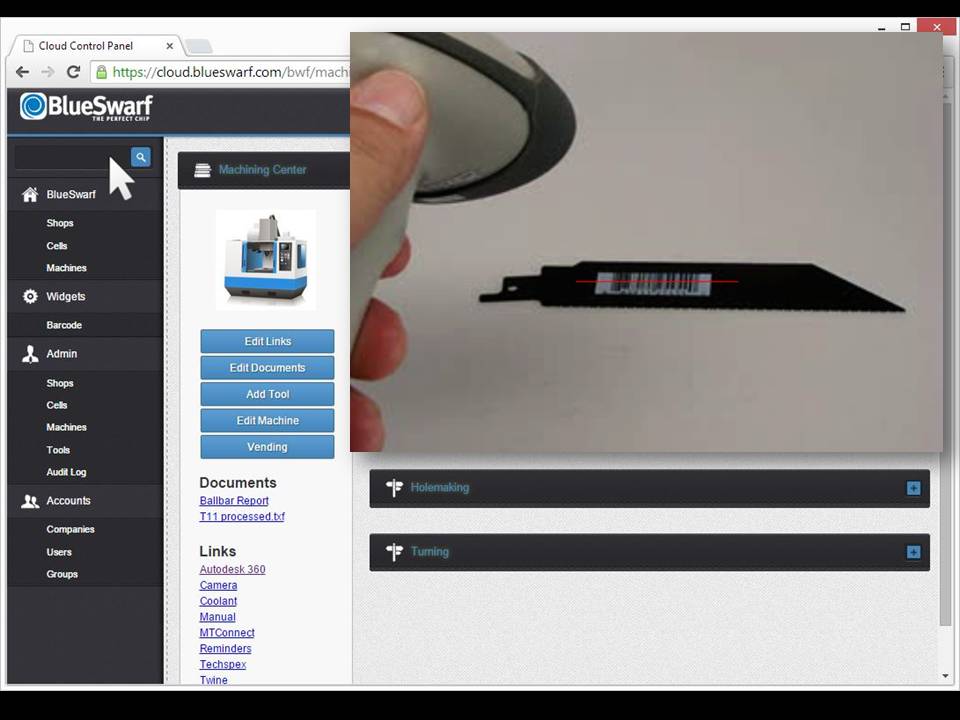Reload the page with the refresh icon
The image size is (960, 720).
click(x=73, y=72)
